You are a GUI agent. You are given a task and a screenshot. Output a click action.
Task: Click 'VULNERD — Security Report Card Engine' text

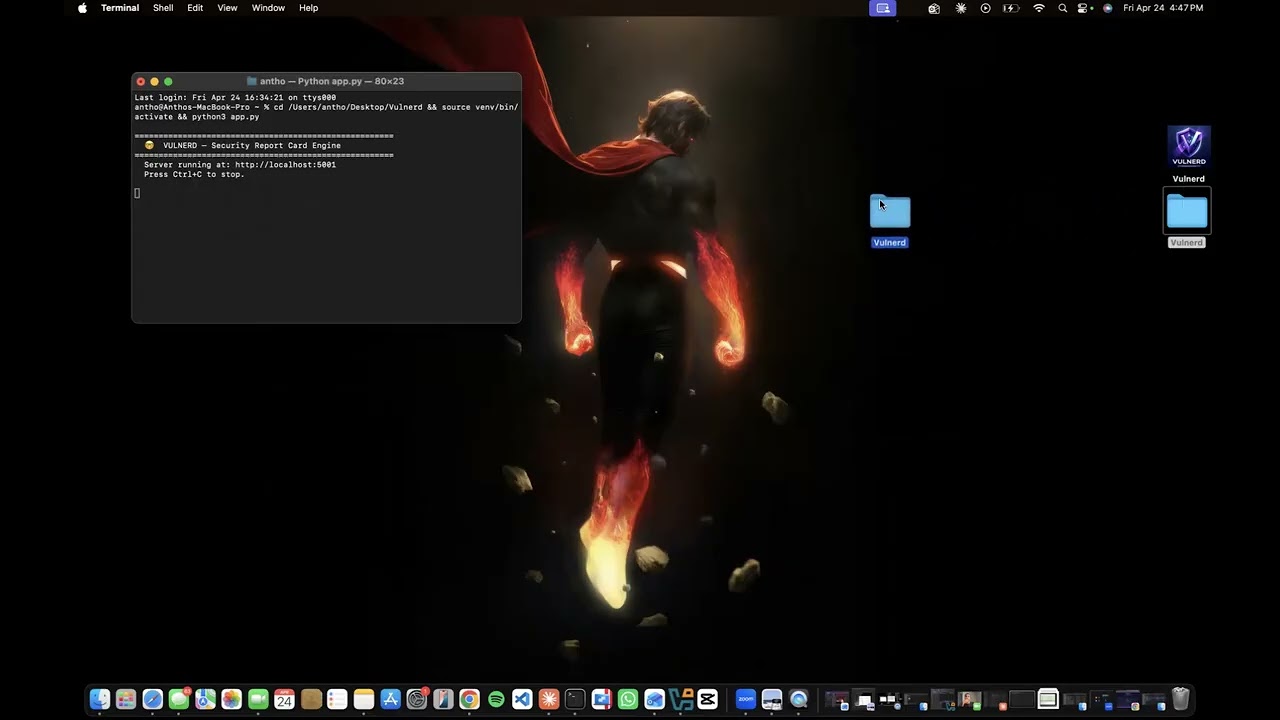pyautogui.click(x=252, y=145)
